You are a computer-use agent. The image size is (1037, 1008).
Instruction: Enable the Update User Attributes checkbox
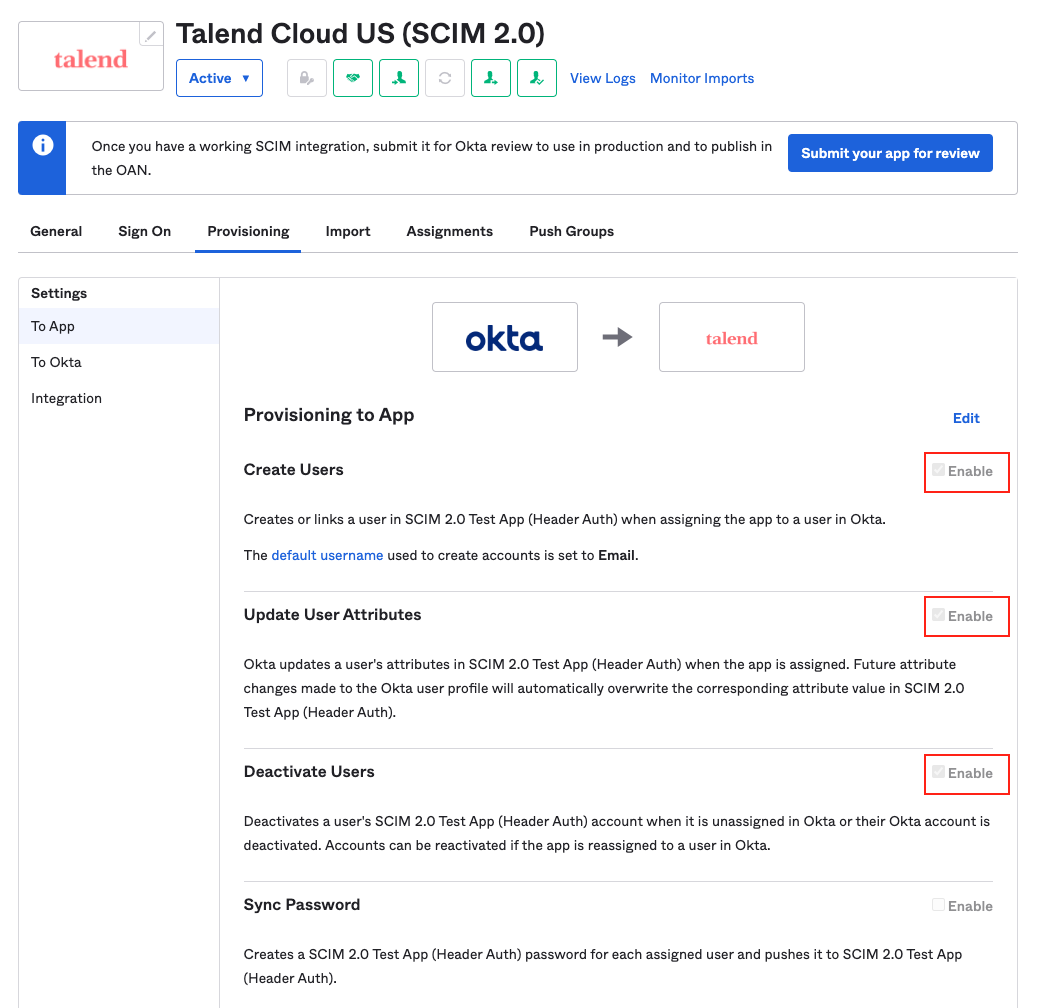pos(938,615)
